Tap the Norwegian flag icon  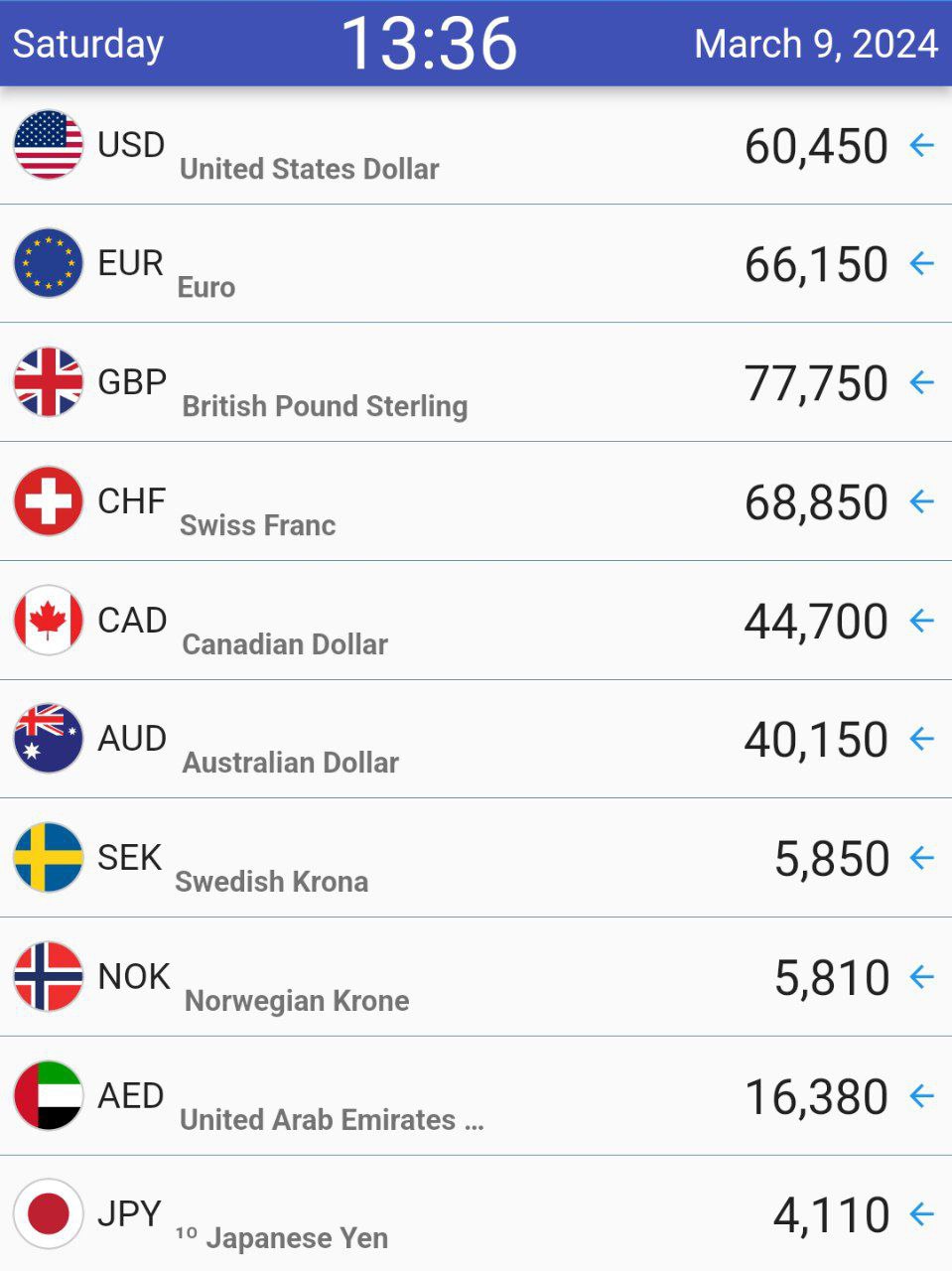tap(49, 977)
